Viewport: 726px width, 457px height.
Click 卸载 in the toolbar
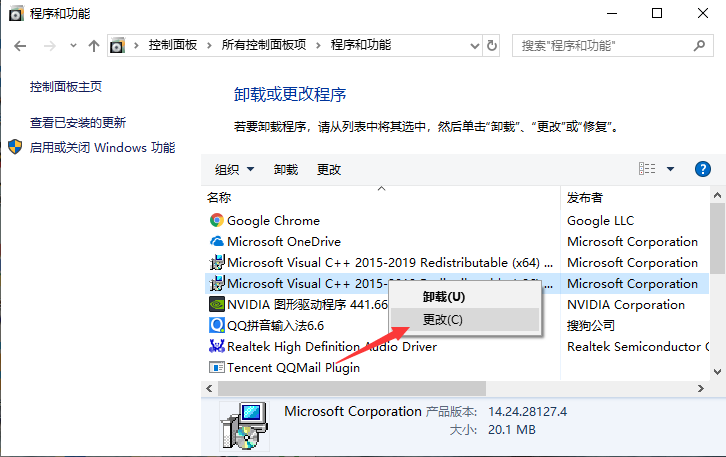click(x=285, y=170)
